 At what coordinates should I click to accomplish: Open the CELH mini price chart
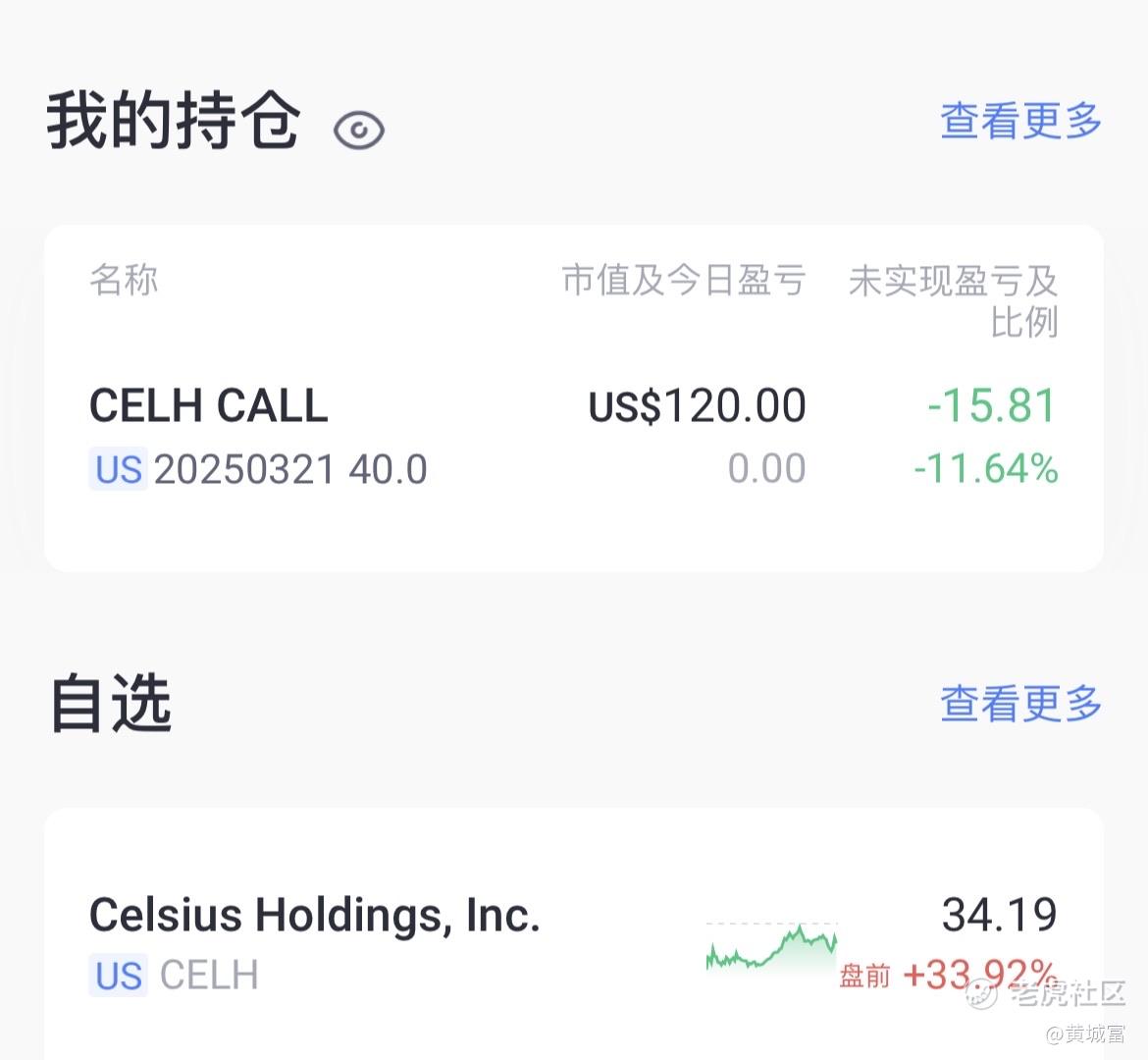pos(771,946)
